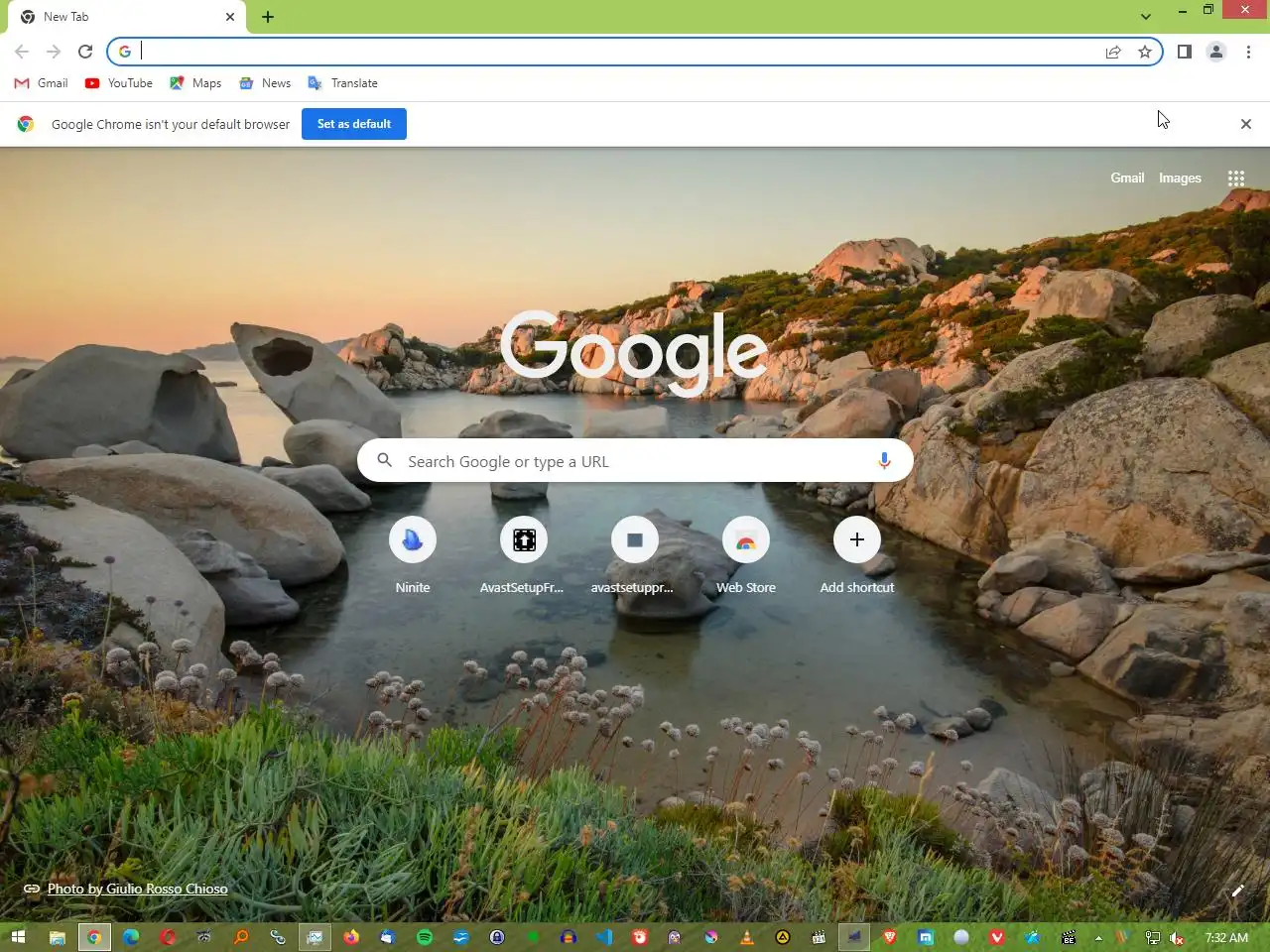Screen dimensions: 1270x952
Task: Open File Explorer from the taskbar
Action: (58, 937)
